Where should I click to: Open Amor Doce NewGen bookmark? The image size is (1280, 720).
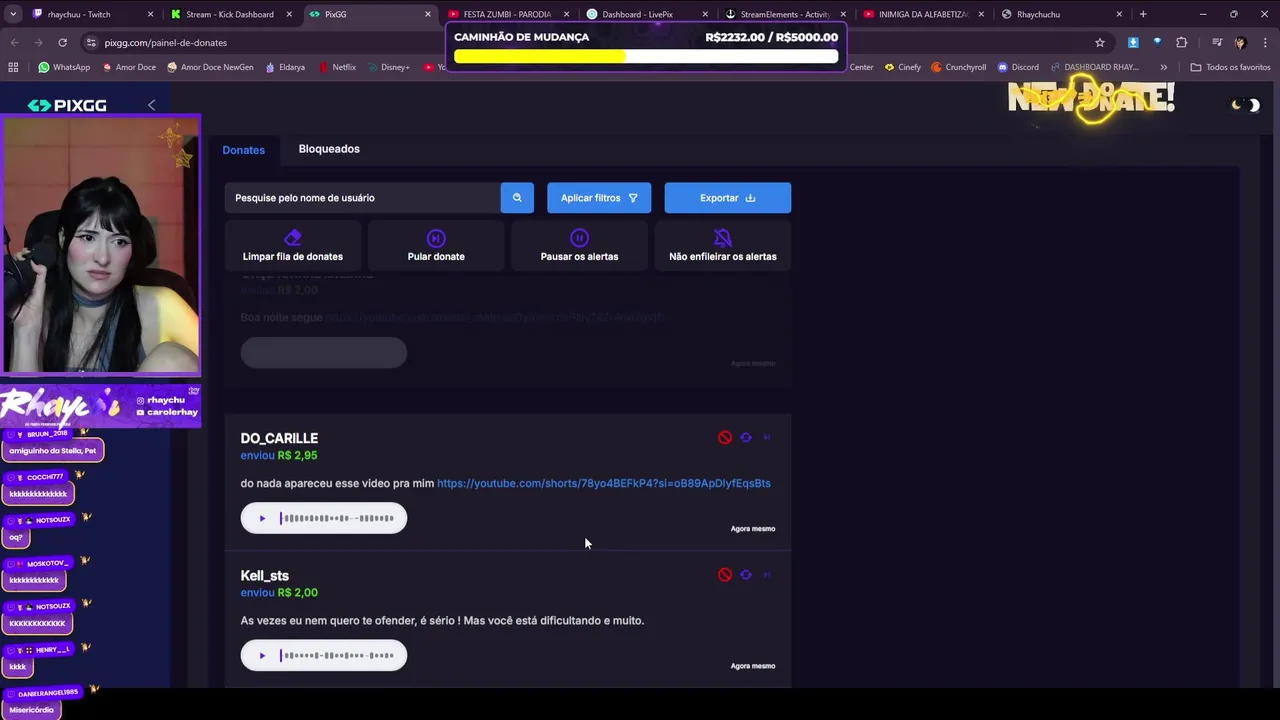(x=210, y=67)
